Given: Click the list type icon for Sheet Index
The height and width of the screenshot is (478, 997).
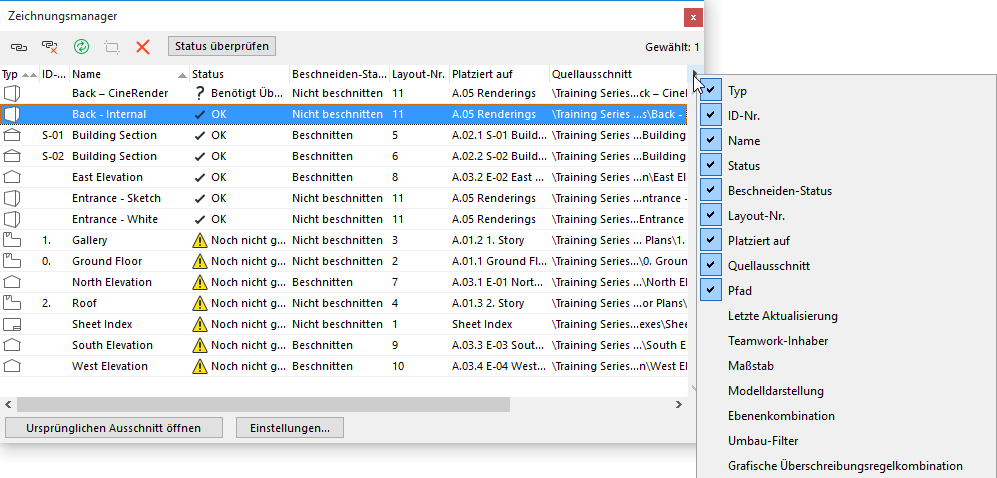Looking at the screenshot, I should [11, 324].
